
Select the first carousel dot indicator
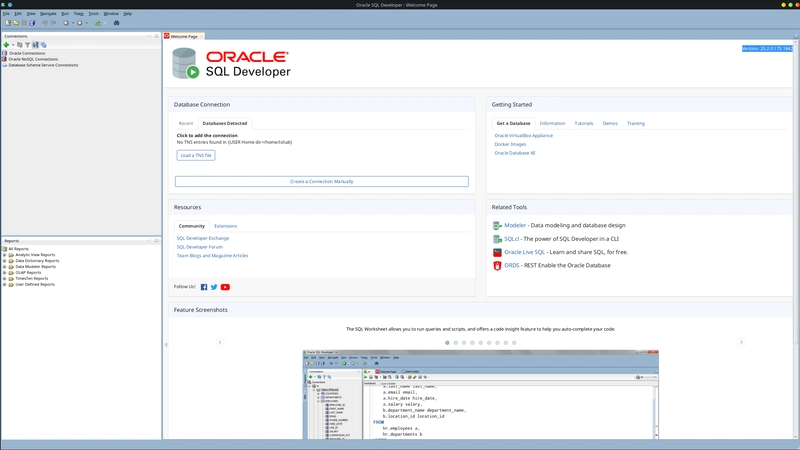point(447,343)
